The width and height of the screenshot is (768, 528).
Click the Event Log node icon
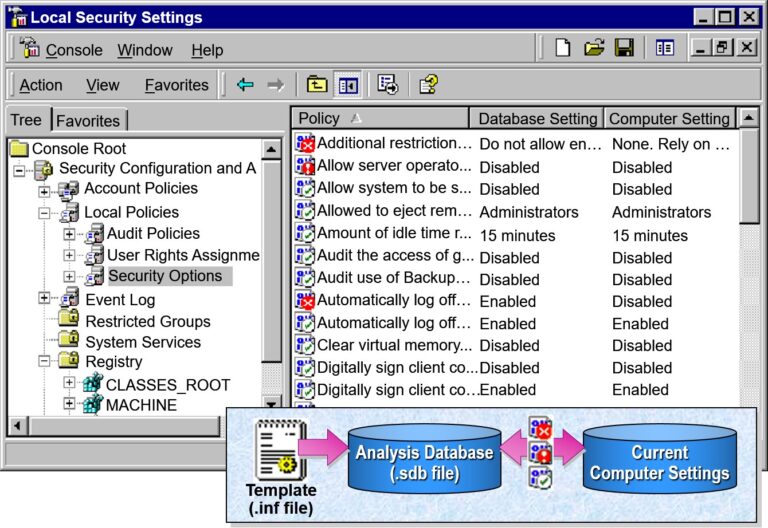pyautogui.click(x=69, y=298)
